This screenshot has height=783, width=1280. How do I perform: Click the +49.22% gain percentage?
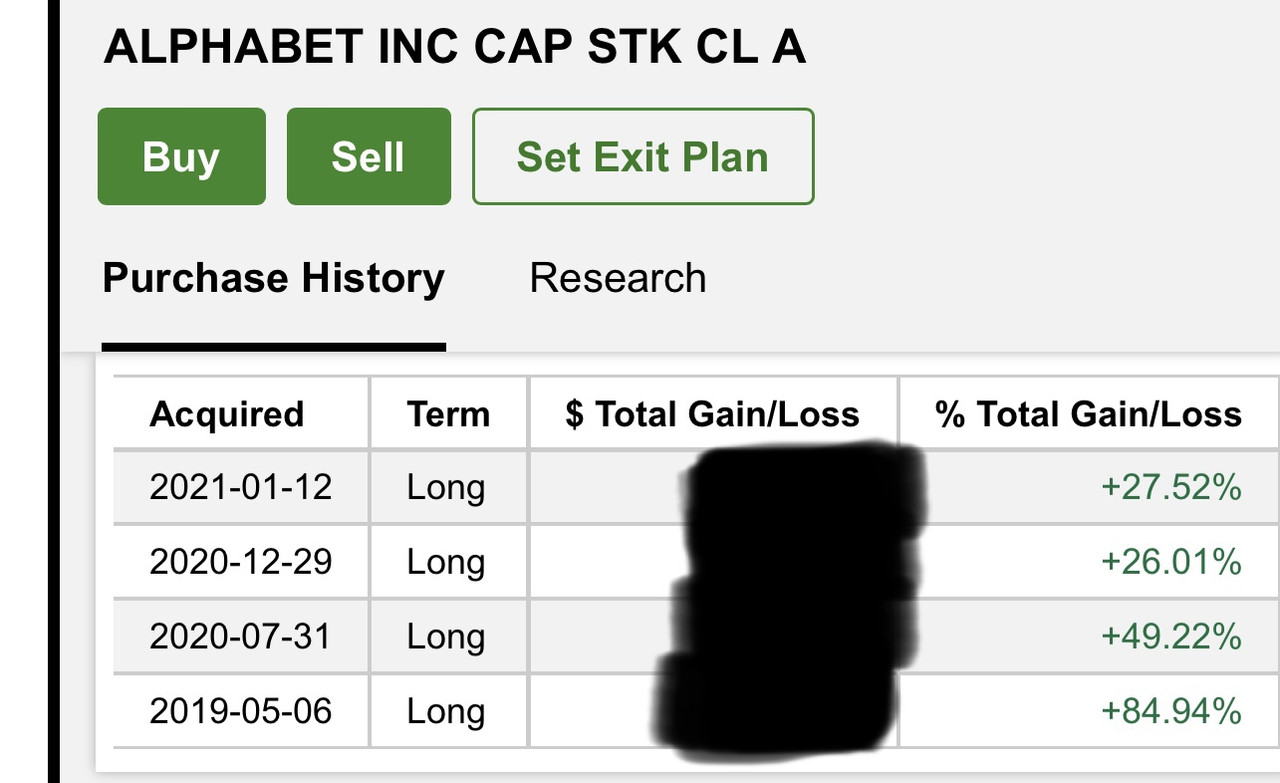1171,636
